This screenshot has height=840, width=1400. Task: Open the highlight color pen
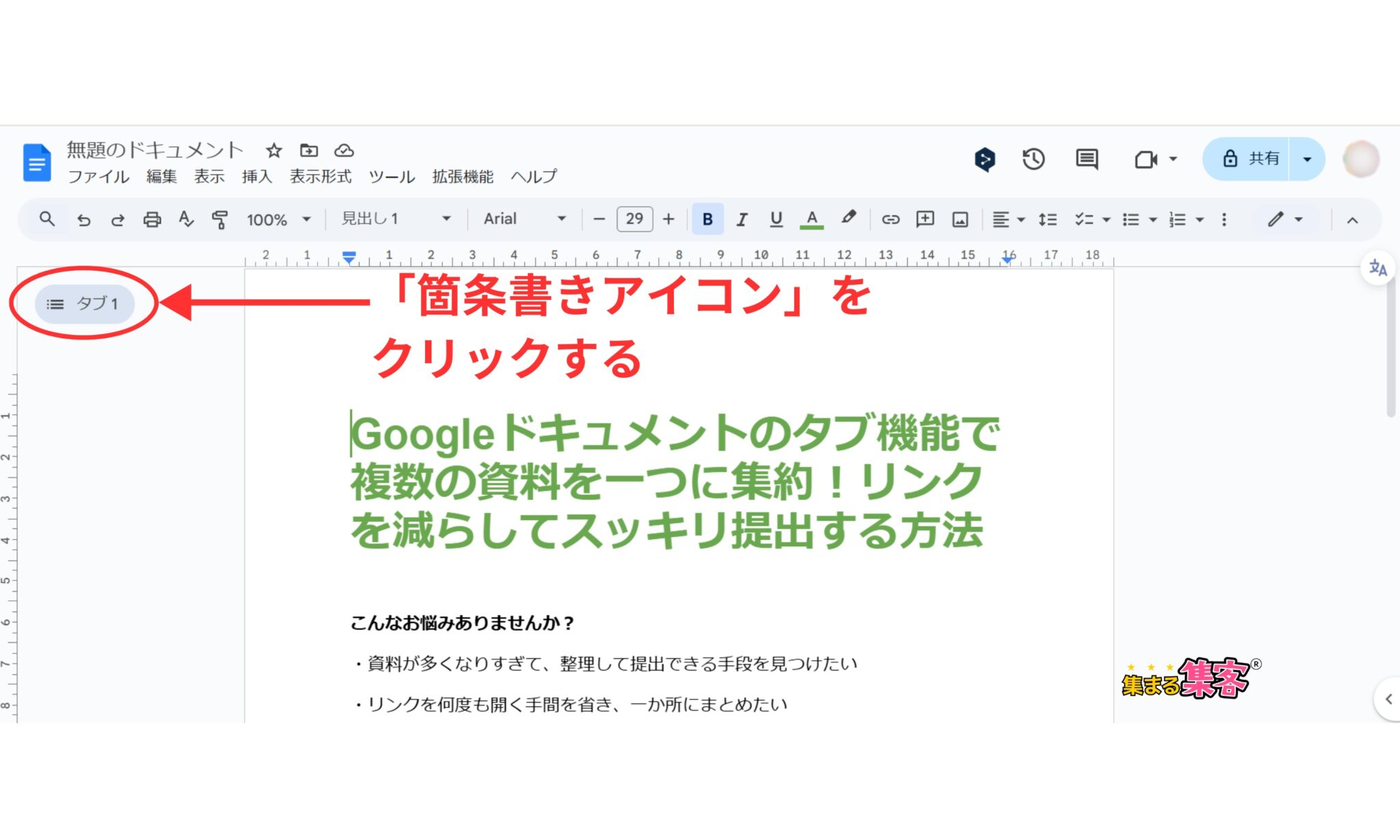[848, 219]
